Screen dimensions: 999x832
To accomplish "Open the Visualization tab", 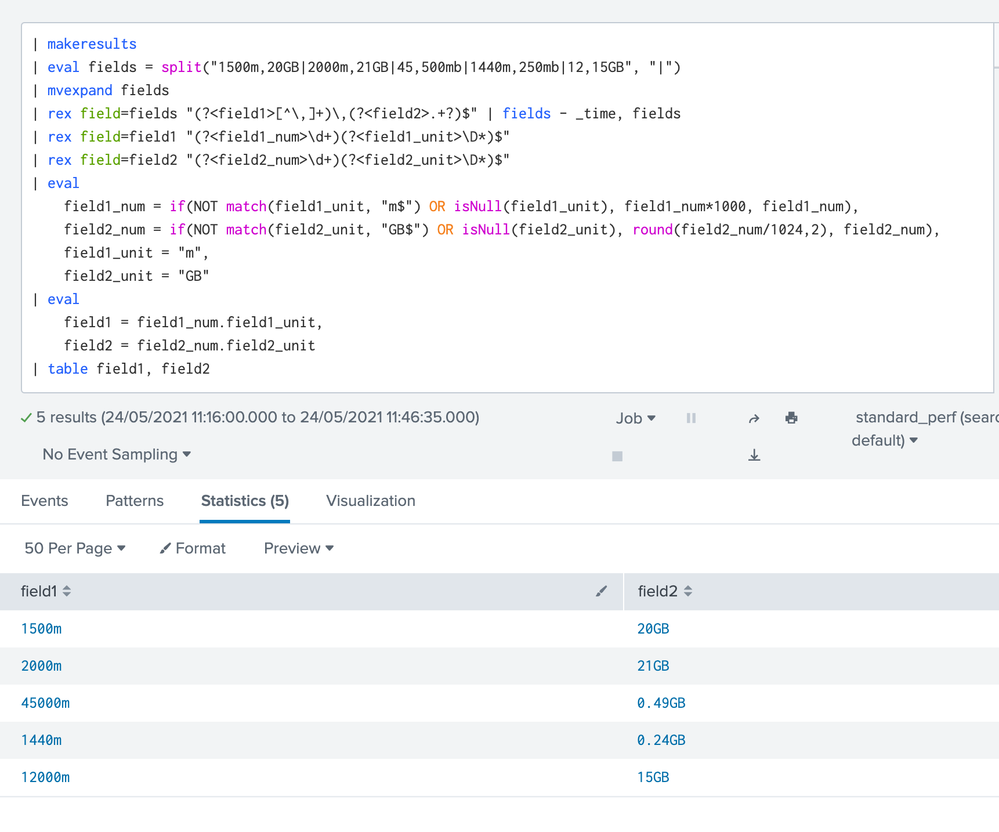I will 370,501.
